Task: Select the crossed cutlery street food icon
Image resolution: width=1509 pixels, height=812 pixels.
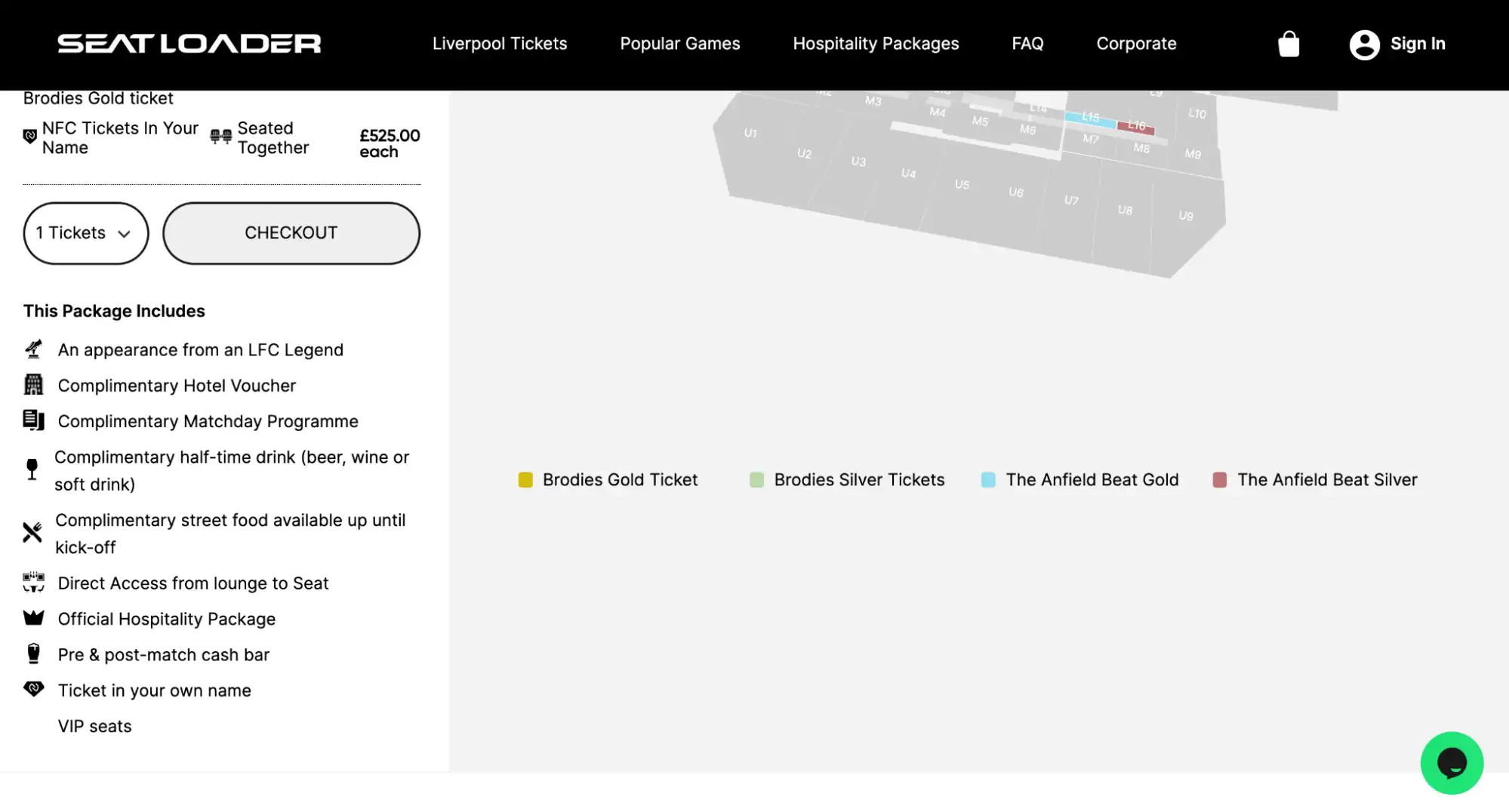Action: coord(32,532)
